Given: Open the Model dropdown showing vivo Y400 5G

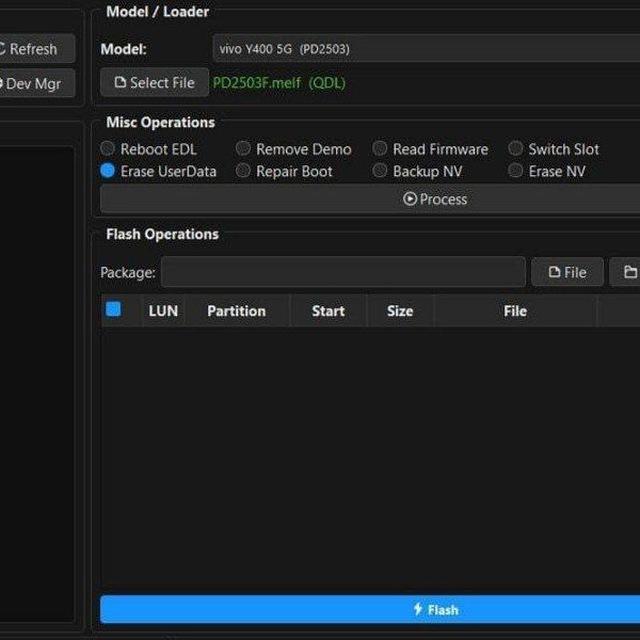Looking at the screenshot, I should (426, 49).
